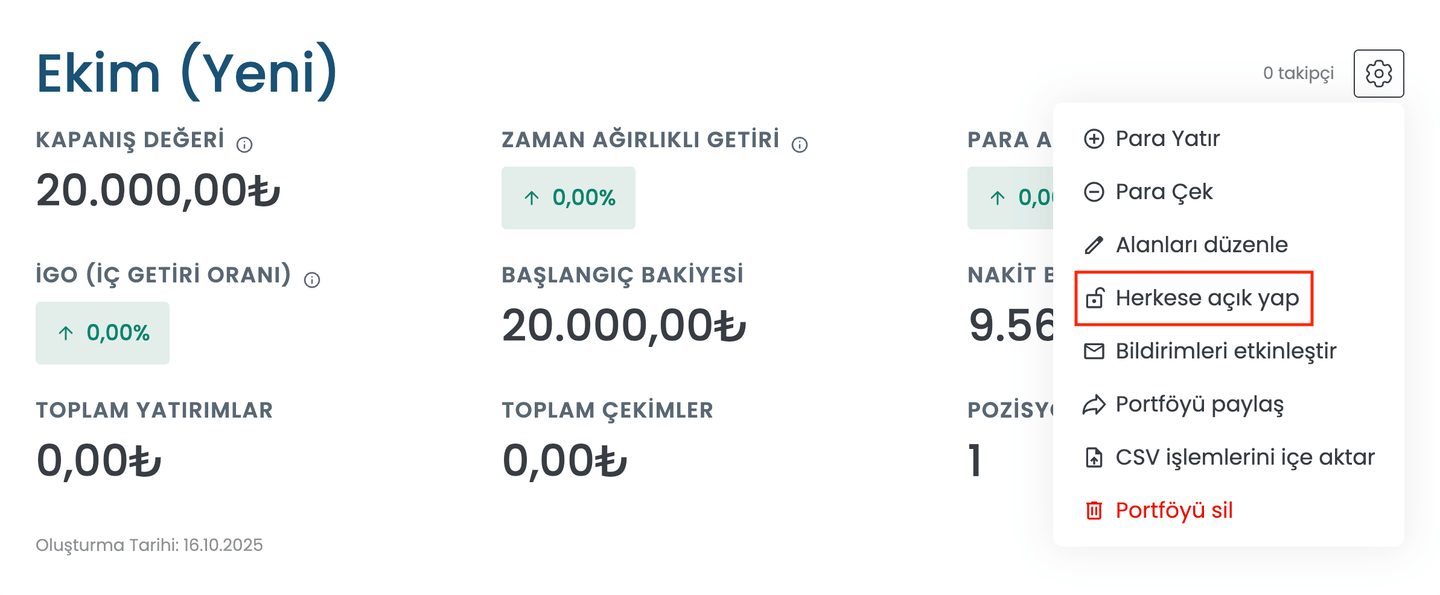This screenshot has height=595, width=1440.
Task: Show info for Kapanış Değeri
Action: click(245, 145)
